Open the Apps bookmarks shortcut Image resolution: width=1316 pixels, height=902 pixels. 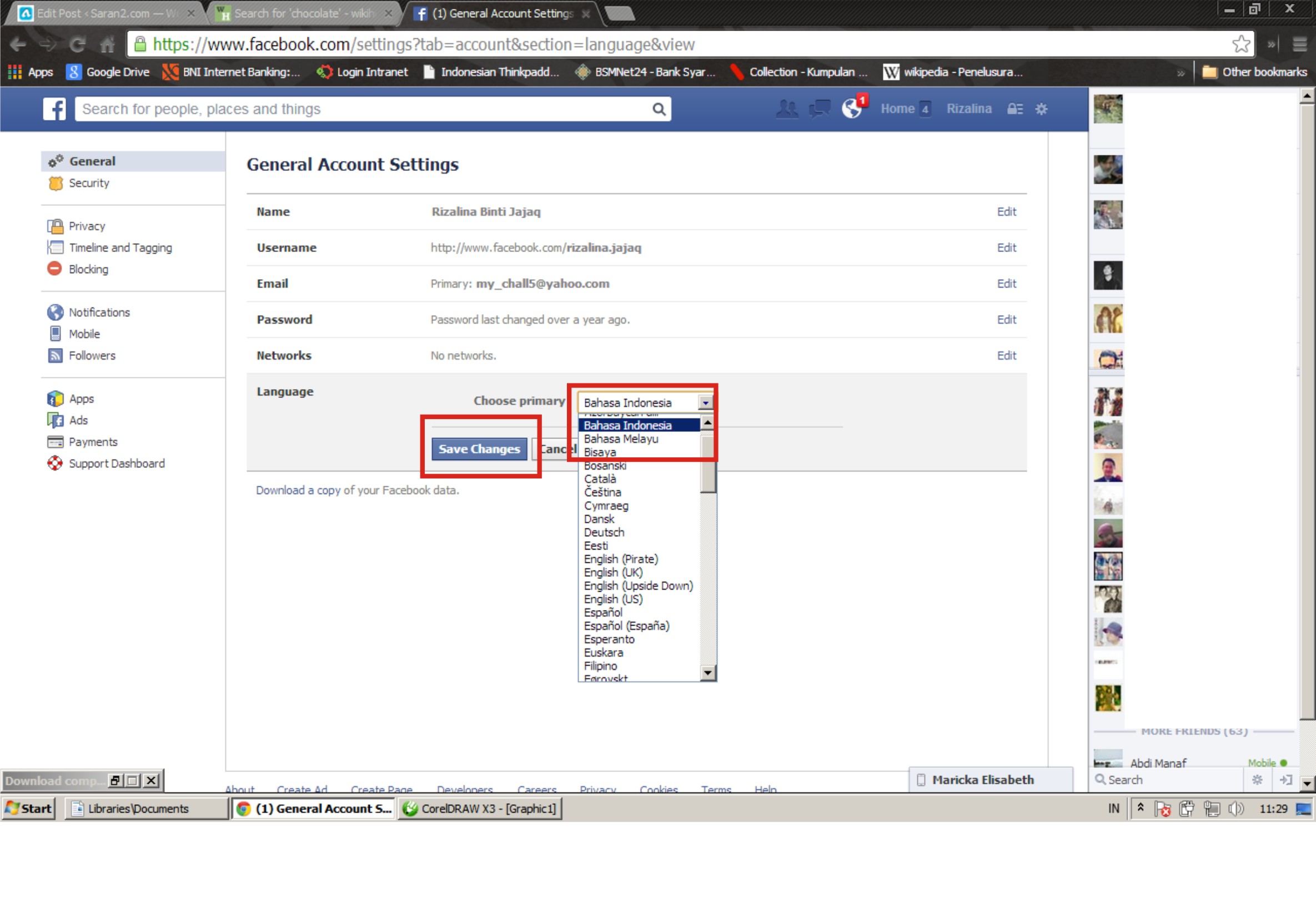pos(31,72)
